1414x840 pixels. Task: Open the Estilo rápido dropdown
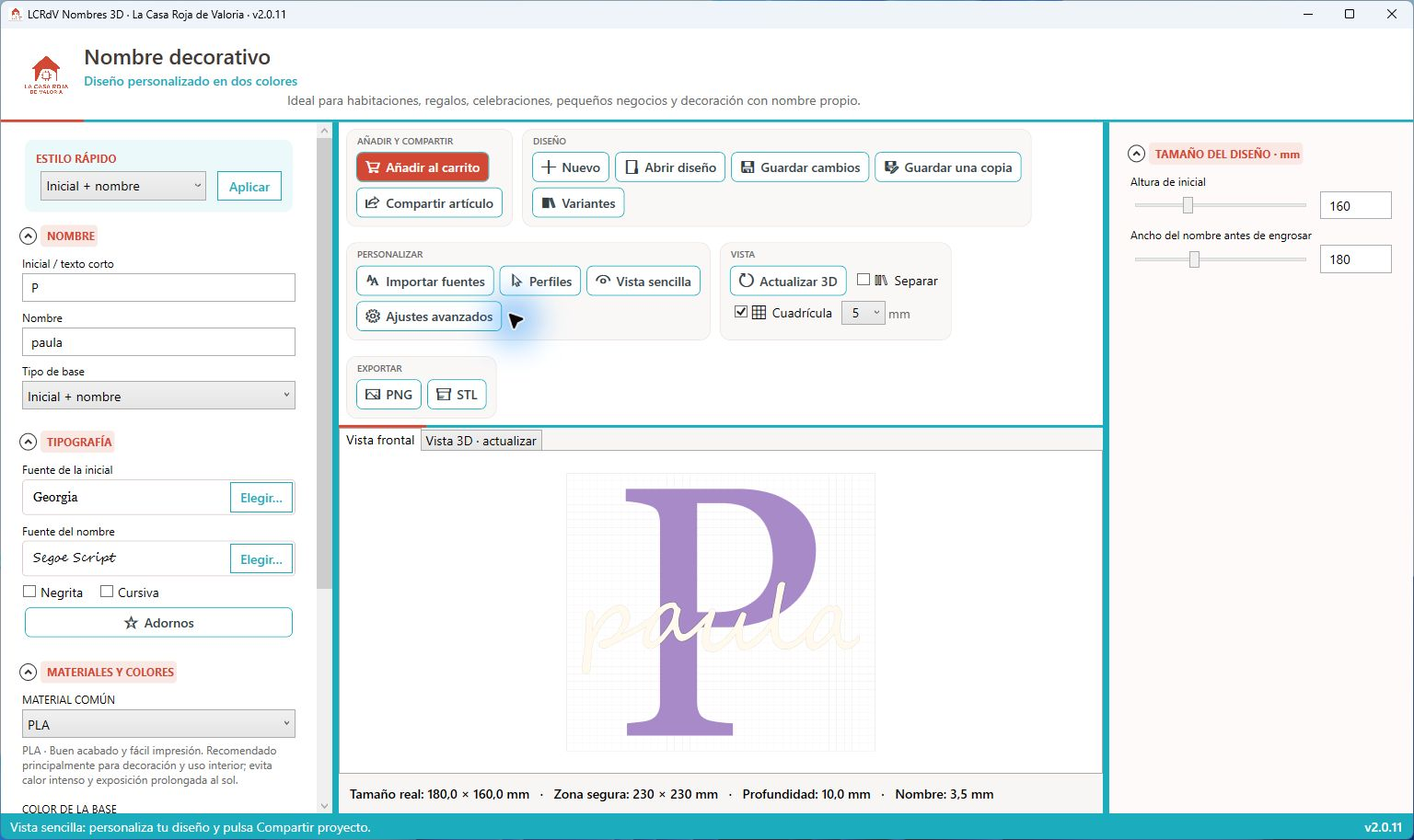[x=123, y=186]
